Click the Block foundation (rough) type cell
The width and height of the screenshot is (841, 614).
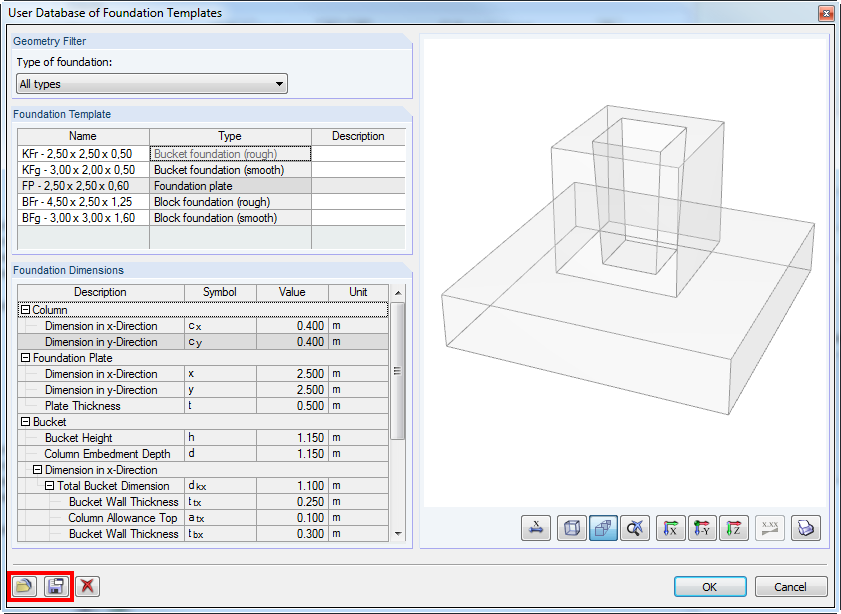(230, 202)
